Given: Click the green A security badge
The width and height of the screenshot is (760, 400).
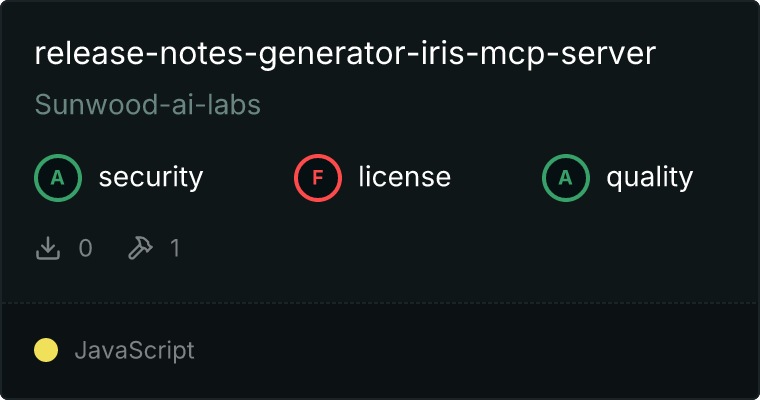Looking at the screenshot, I should 58,177.
